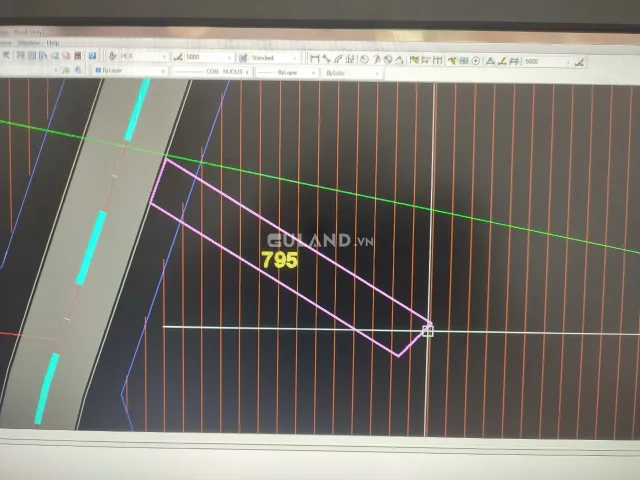Screen dimensions: 640x480
Task: Select the Dimension Edit tool
Action: 490,61
